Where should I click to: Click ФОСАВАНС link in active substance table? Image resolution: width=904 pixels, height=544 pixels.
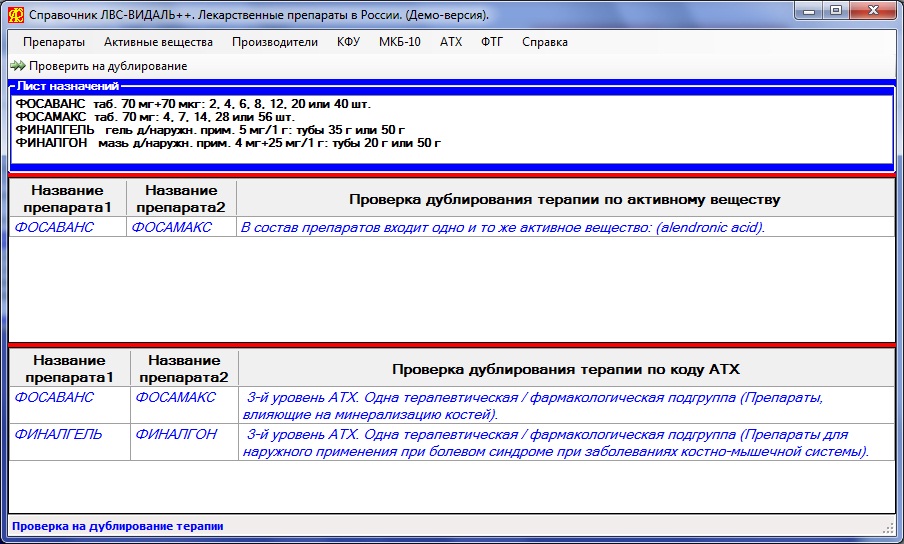(54, 228)
